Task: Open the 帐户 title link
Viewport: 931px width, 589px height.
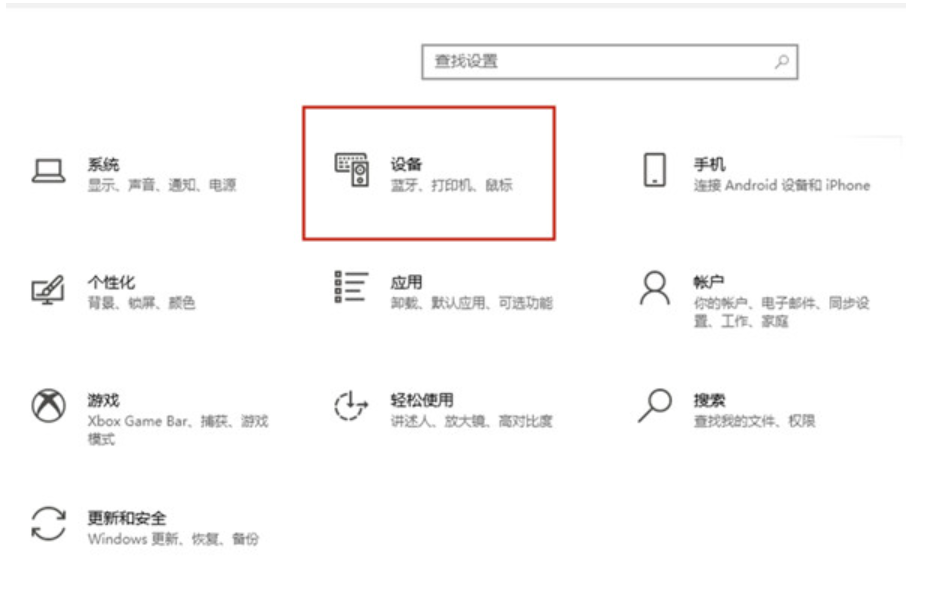Action: [x=709, y=282]
